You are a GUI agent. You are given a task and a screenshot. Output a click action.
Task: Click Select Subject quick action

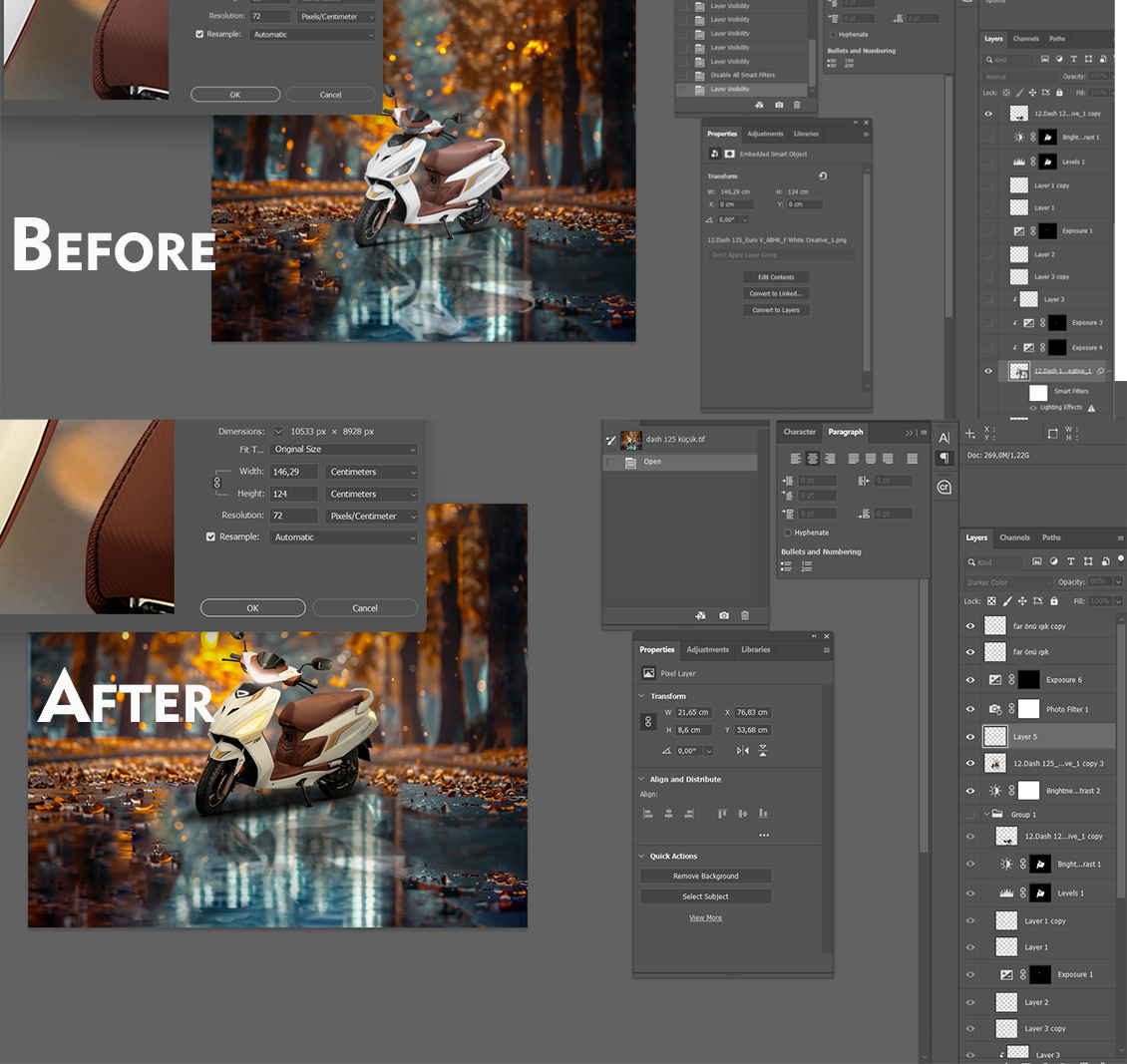pyautogui.click(x=706, y=895)
